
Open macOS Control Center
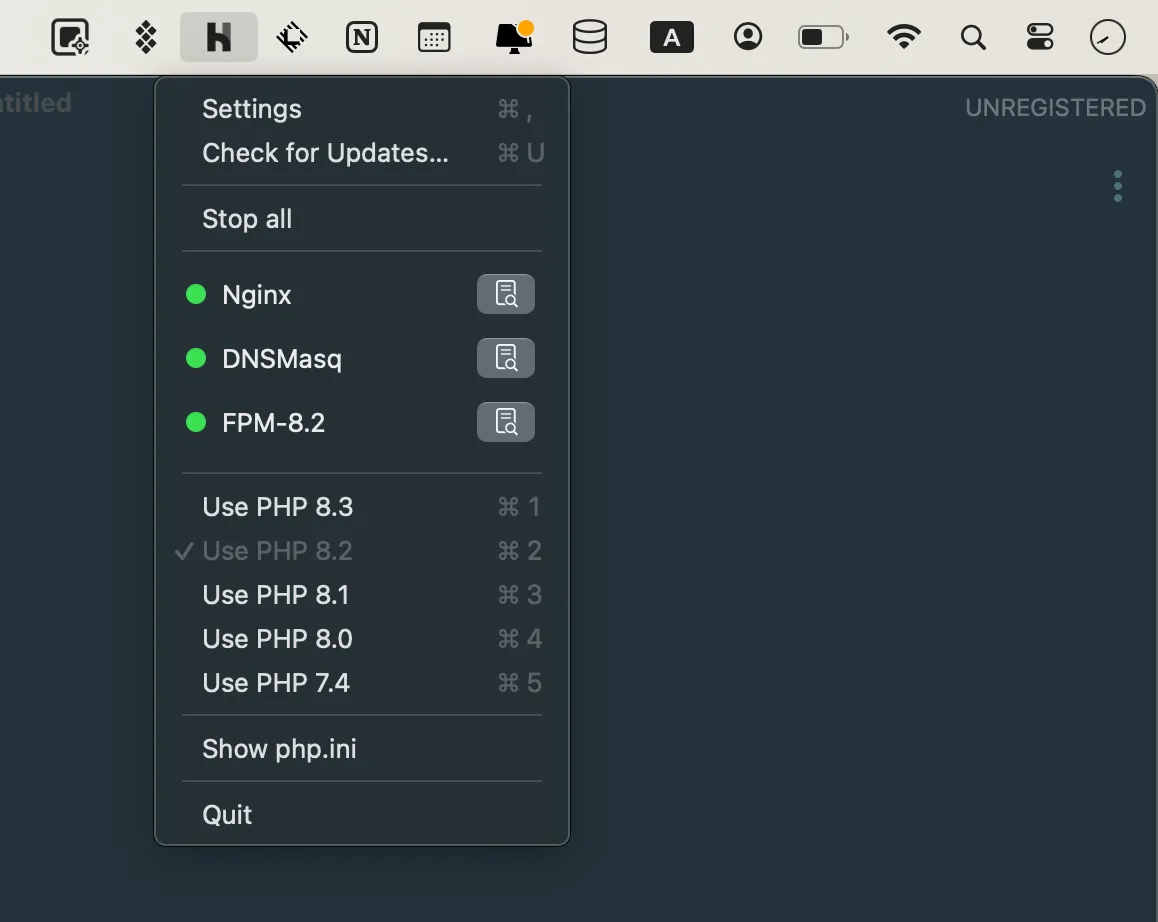point(1040,38)
